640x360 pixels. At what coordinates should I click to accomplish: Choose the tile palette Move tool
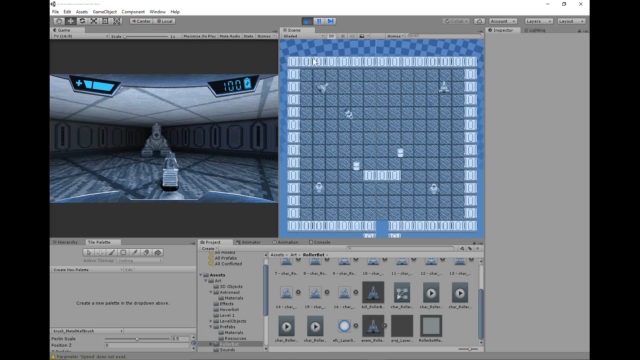pyautogui.click(x=100, y=253)
